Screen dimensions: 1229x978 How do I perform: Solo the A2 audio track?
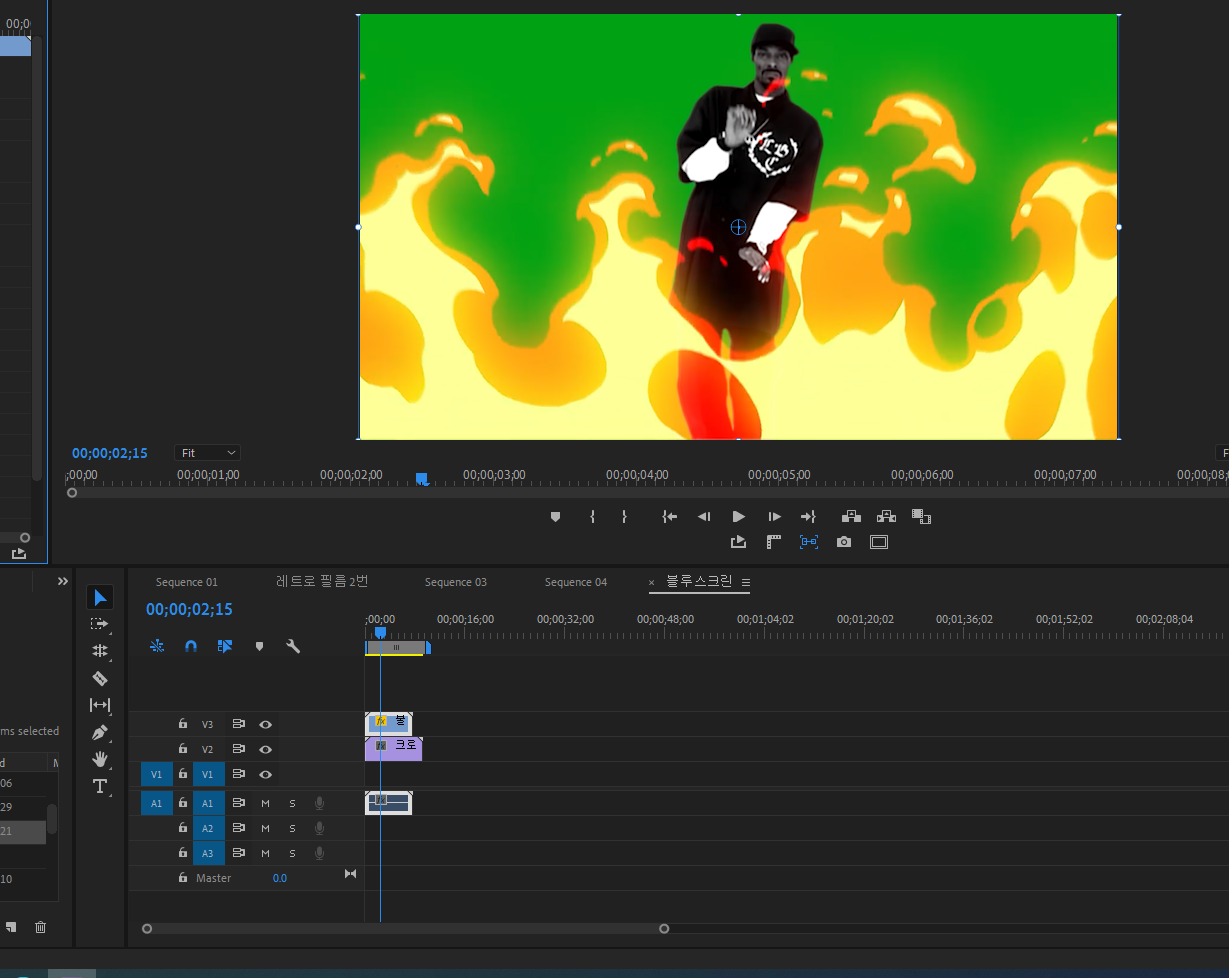click(293, 828)
